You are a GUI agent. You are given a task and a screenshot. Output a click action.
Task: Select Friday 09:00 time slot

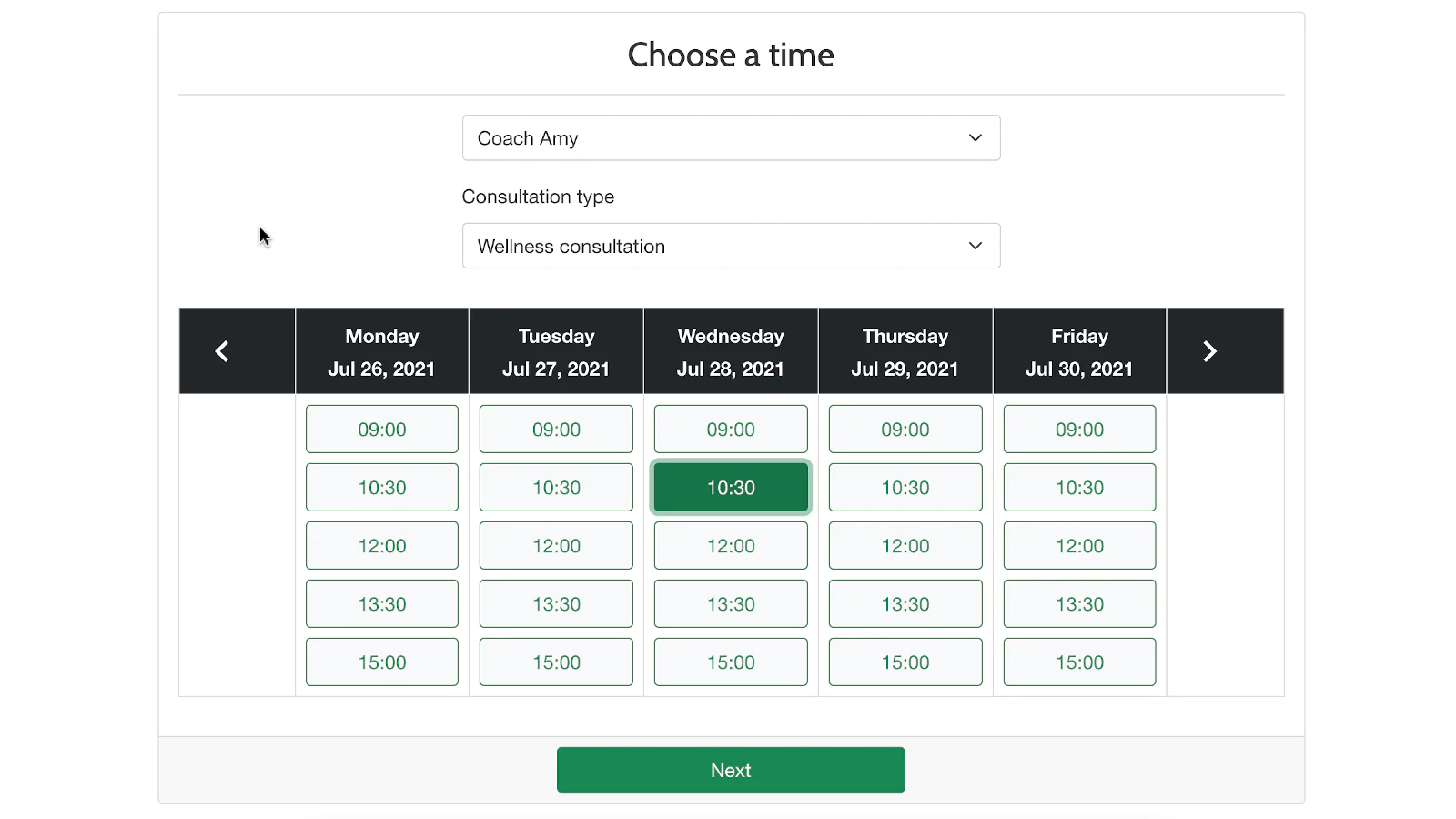1079,430
